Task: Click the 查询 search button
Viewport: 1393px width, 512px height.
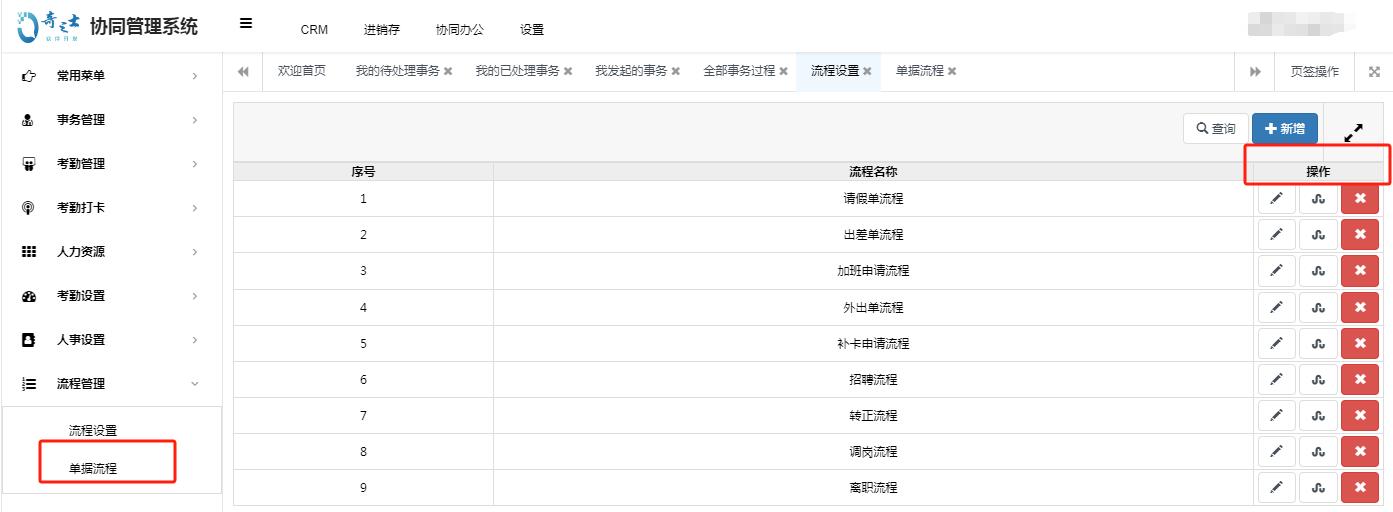Action: (1215, 129)
